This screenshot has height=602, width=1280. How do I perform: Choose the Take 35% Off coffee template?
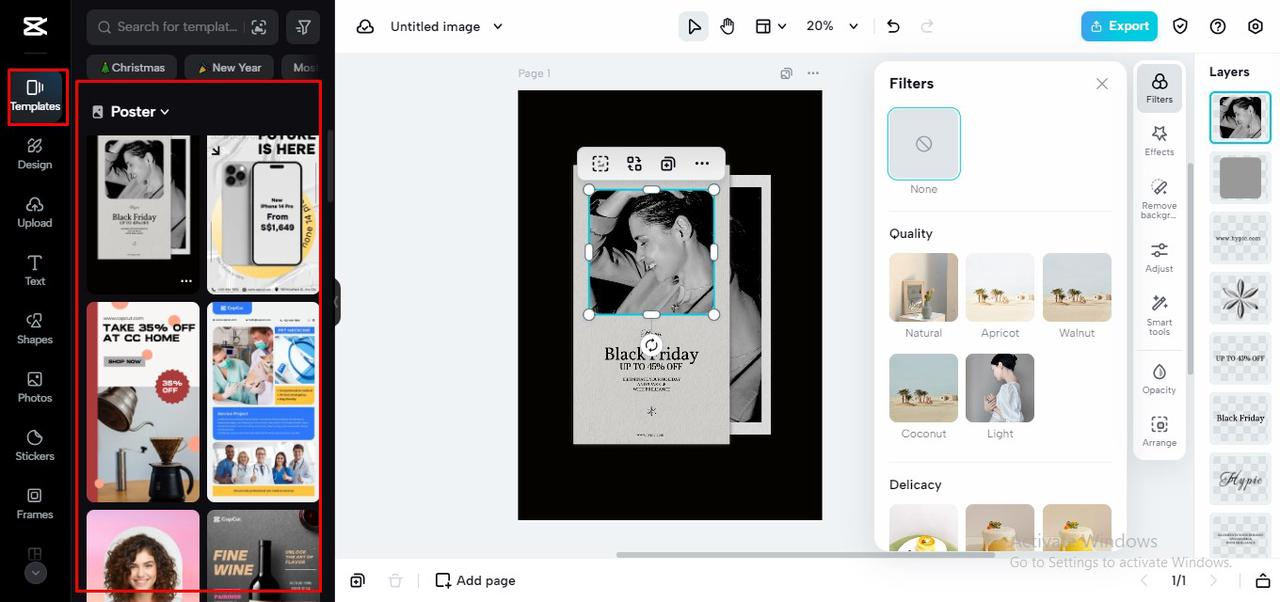143,402
